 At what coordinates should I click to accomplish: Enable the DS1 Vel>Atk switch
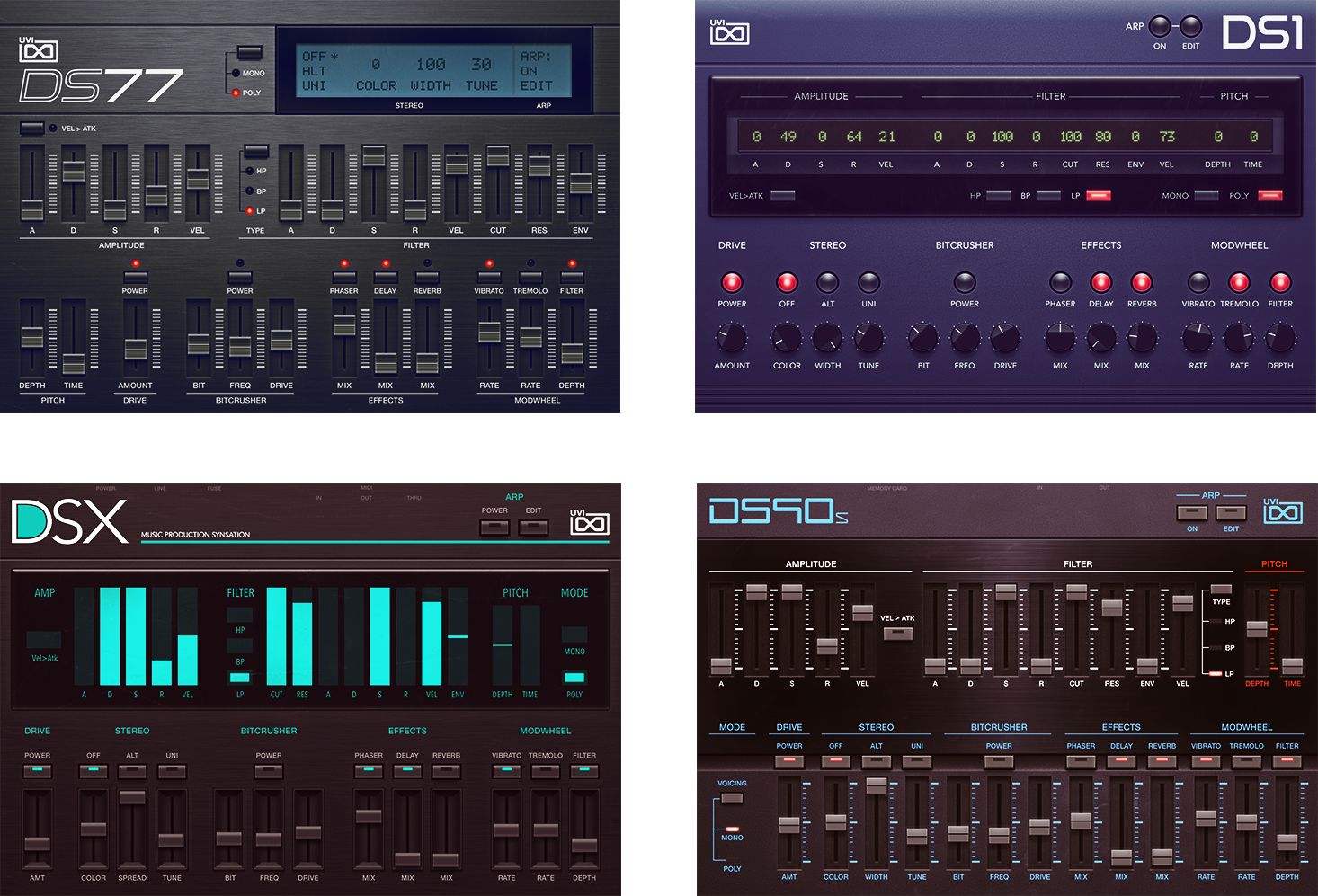pos(782,195)
